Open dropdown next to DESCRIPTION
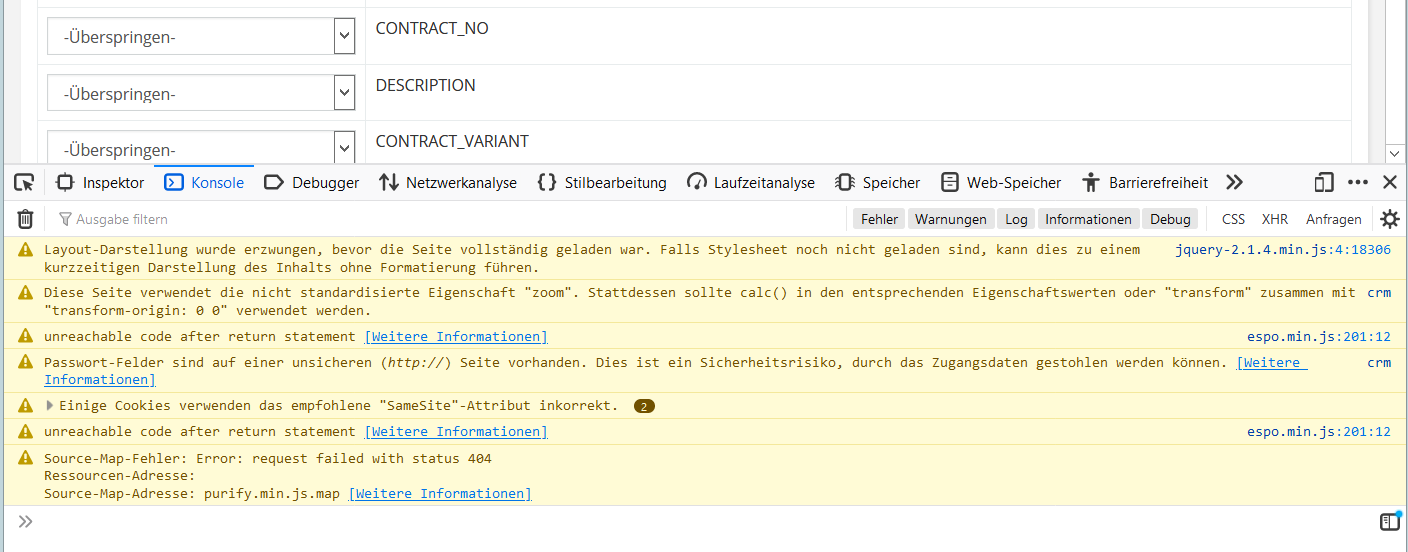Image resolution: width=1408 pixels, height=552 pixels. coord(345,93)
